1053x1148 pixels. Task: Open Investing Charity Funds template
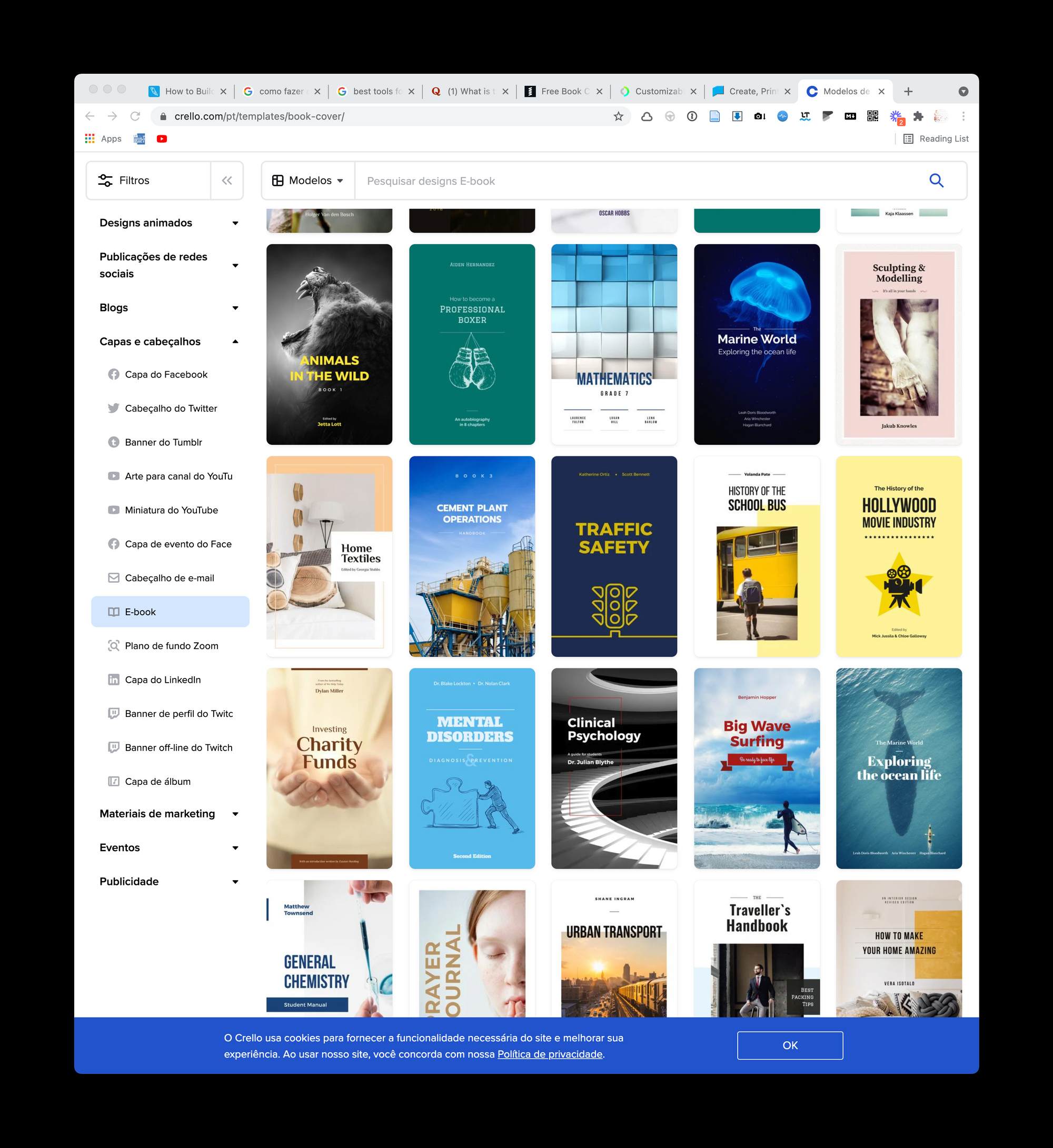tap(330, 768)
